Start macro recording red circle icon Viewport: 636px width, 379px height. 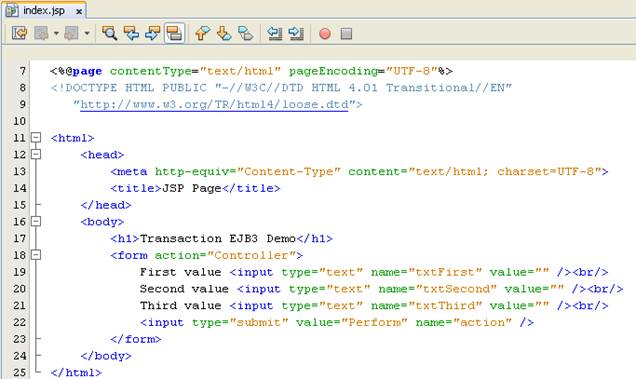click(x=325, y=34)
